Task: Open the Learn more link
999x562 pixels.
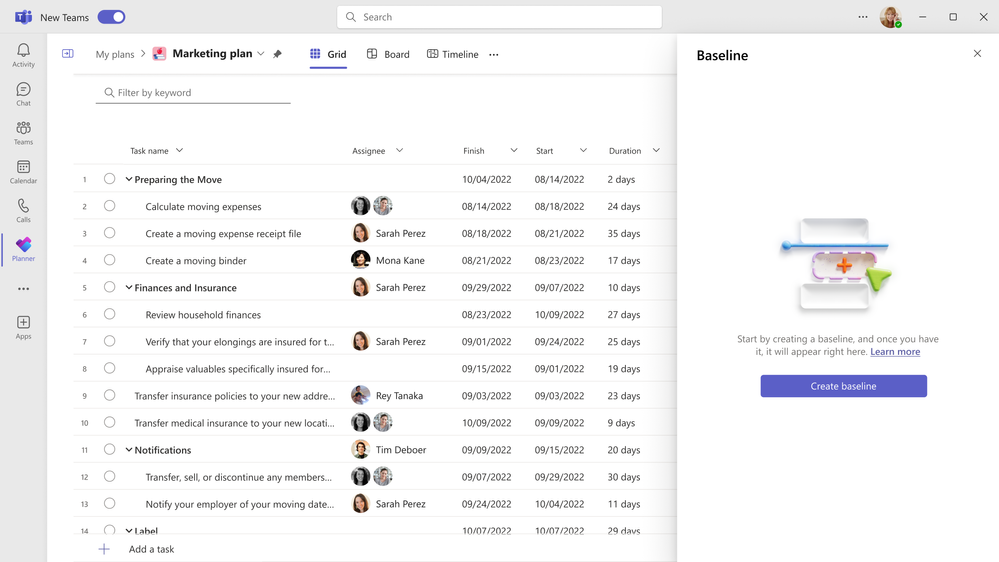Action: [895, 352]
